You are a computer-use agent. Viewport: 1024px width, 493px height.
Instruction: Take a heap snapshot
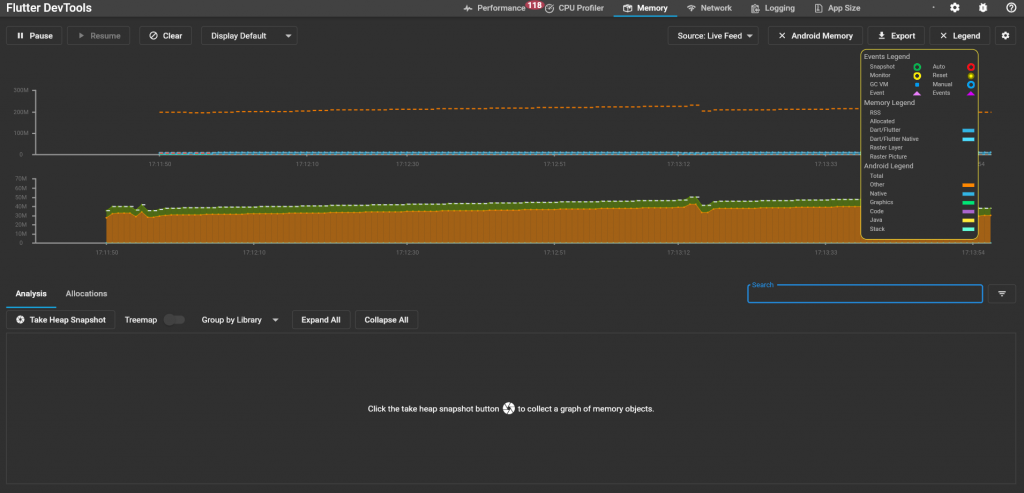click(61, 320)
